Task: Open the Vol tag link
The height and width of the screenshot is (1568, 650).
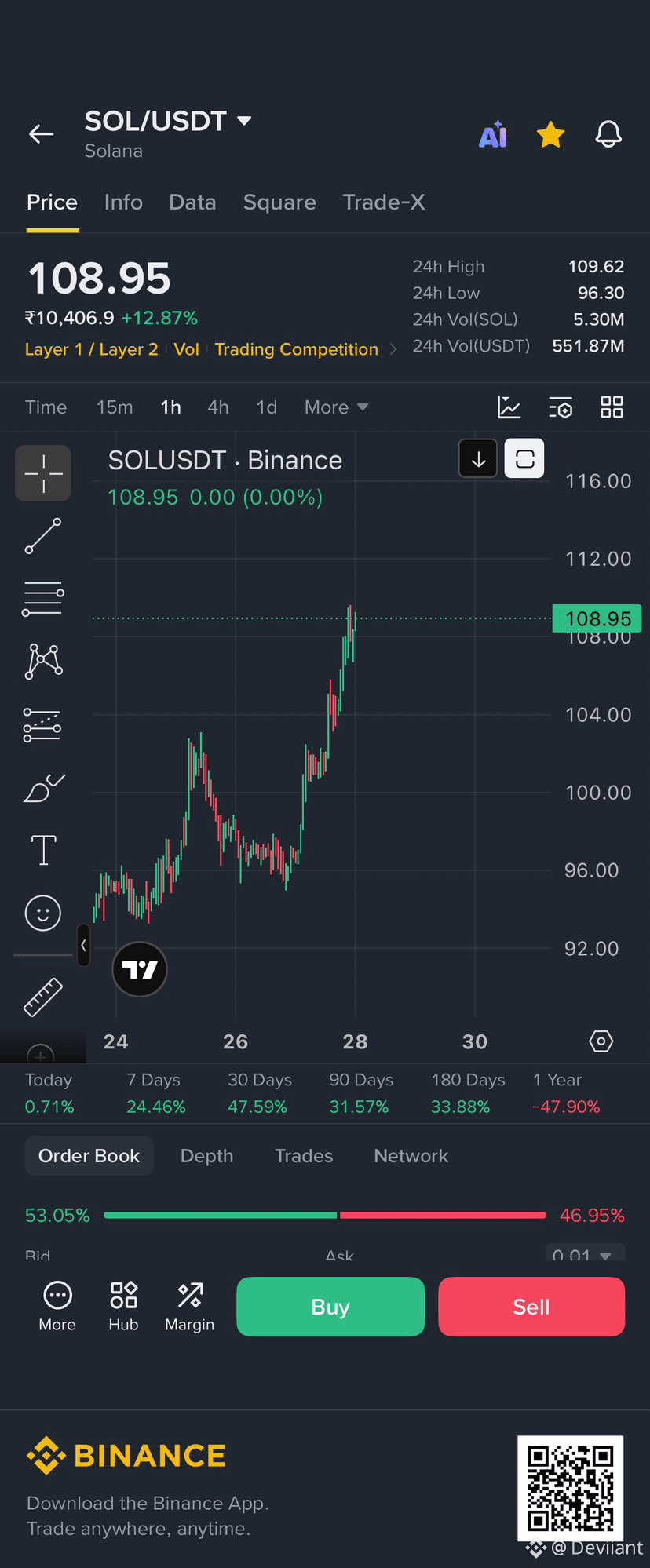Action: [x=186, y=349]
